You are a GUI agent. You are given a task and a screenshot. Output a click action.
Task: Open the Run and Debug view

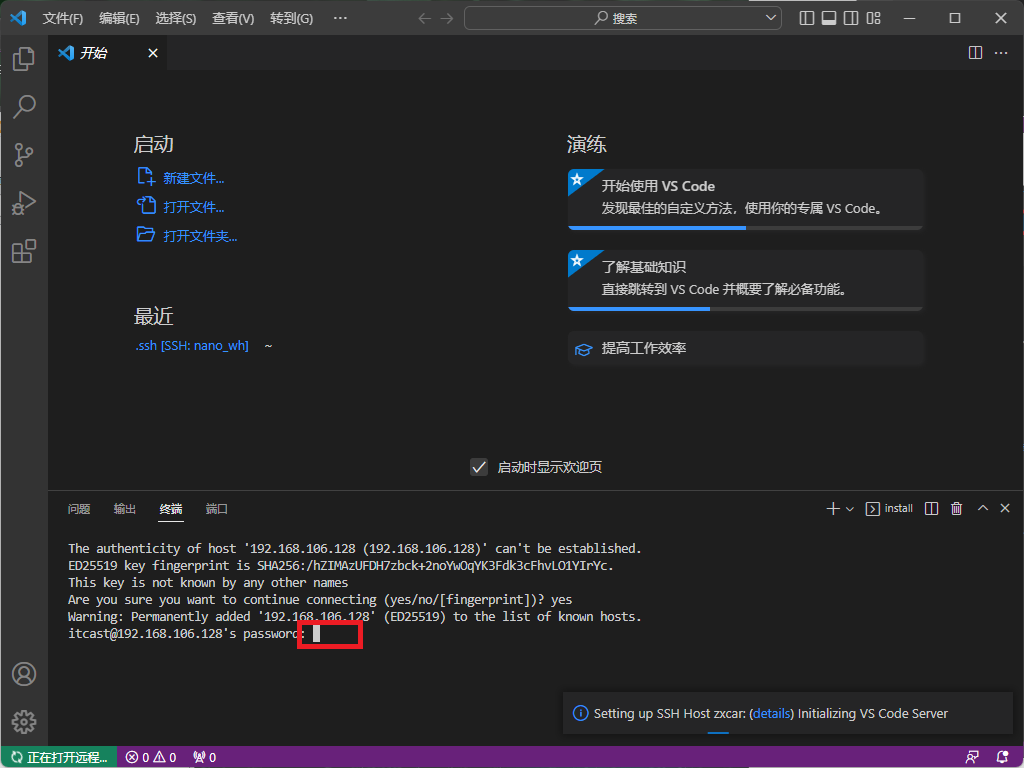24,203
